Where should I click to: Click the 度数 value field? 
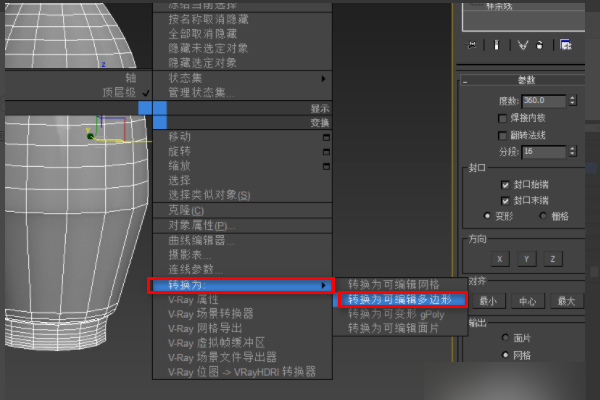(x=544, y=101)
